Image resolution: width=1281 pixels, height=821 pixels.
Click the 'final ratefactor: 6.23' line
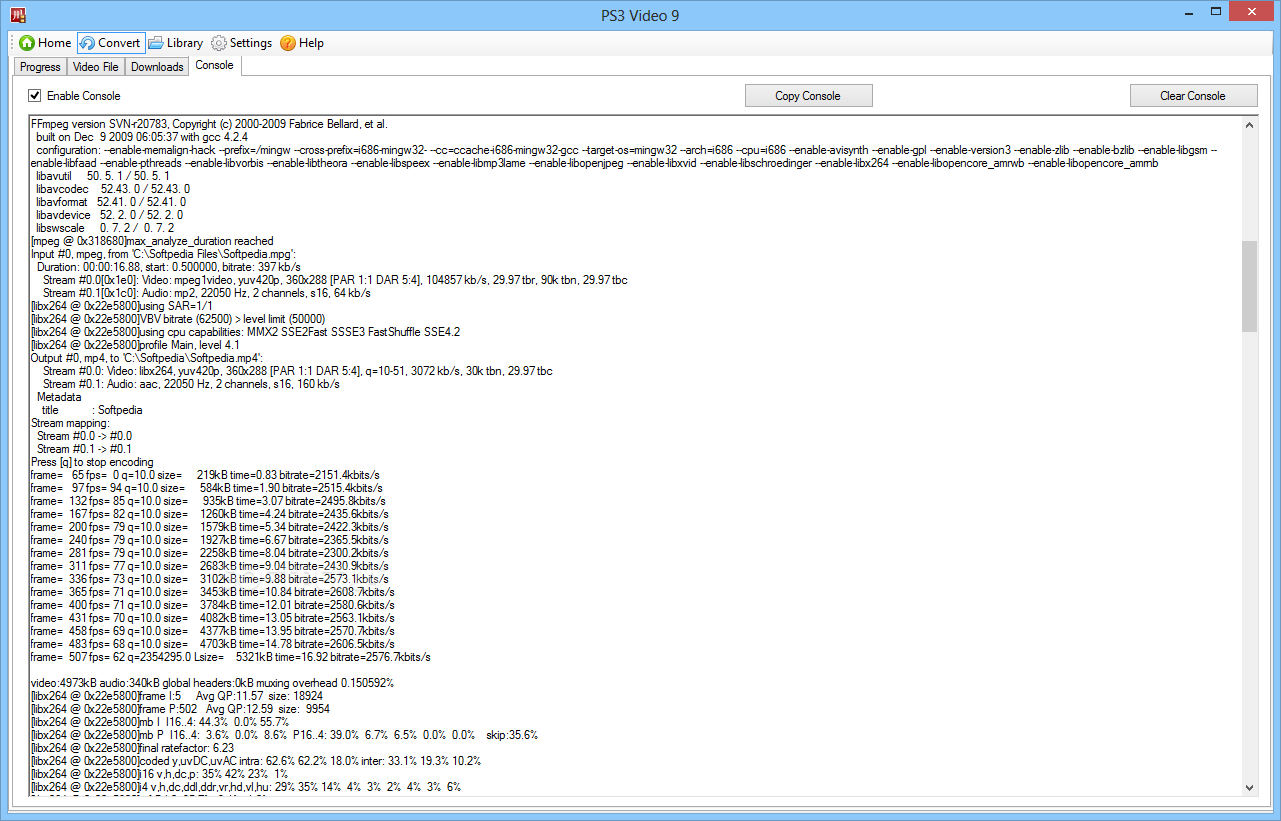point(133,747)
